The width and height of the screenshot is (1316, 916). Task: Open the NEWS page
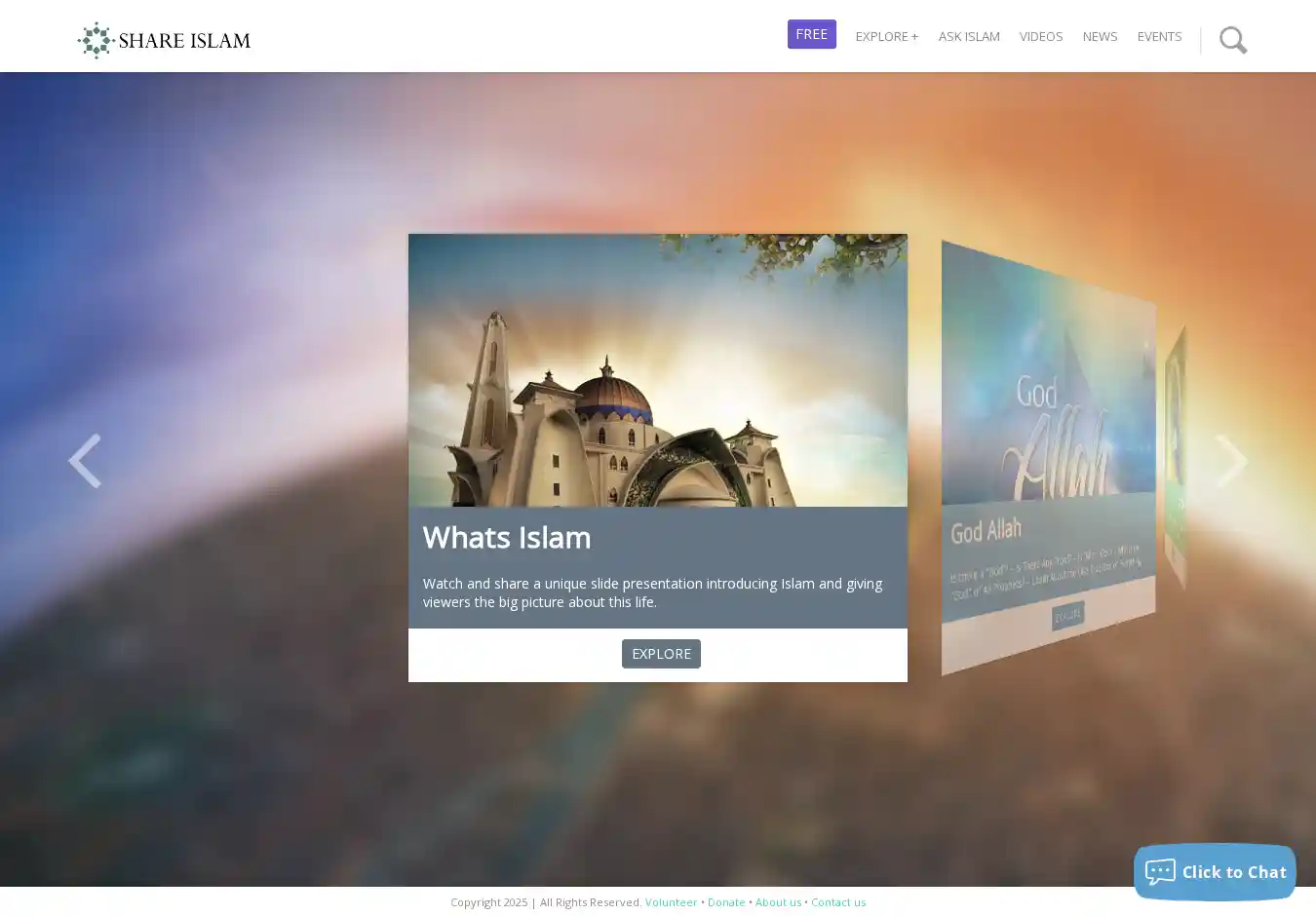point(1100,36)
